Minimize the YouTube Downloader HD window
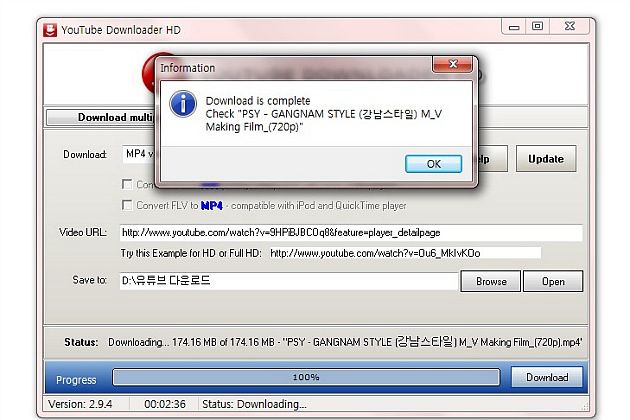Viewport: 630px width, 420px height. [514, 27]
